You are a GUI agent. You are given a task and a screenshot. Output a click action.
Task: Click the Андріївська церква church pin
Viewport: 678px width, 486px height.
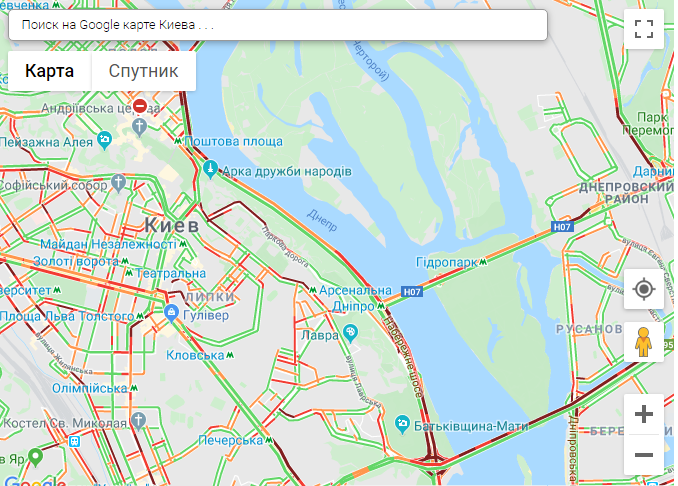point(139,127)
